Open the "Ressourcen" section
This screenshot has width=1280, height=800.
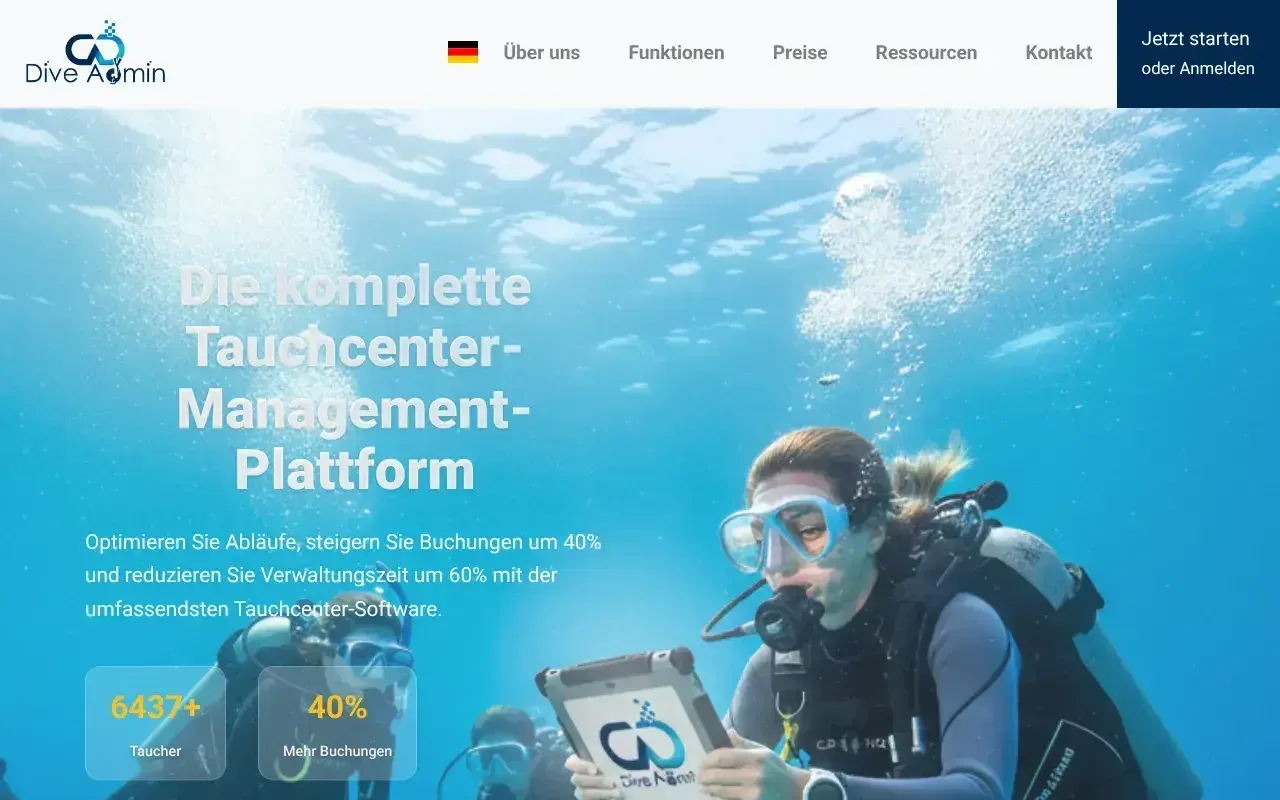(926, 52)
